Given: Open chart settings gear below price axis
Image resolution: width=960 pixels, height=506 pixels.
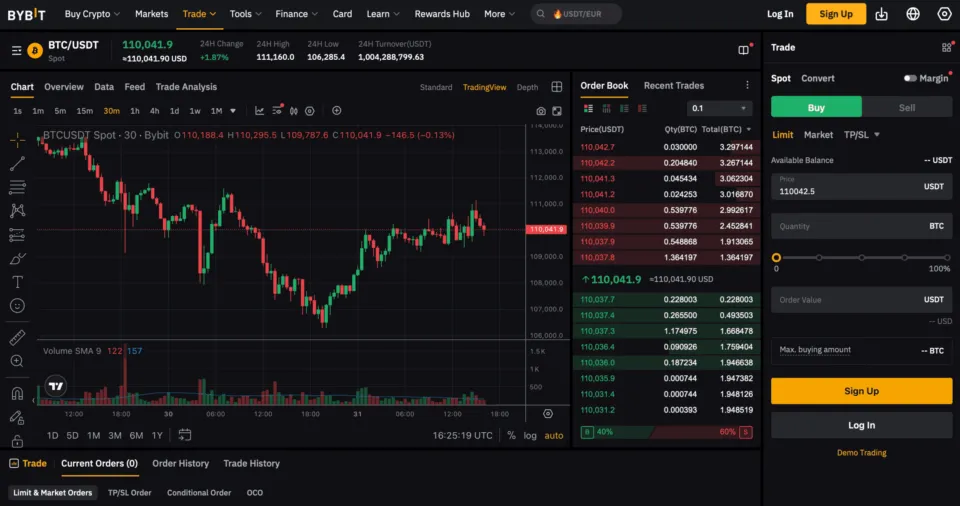Looking at the screenshot, I should (x=548, y=414).
